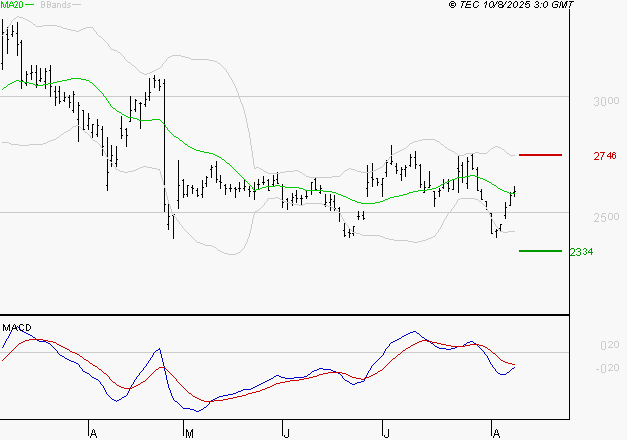Image resolution: width=627 pixels, height=440 pixels.
Task: Click the first J month marker on time axis
Action: [x=286, y=433]
